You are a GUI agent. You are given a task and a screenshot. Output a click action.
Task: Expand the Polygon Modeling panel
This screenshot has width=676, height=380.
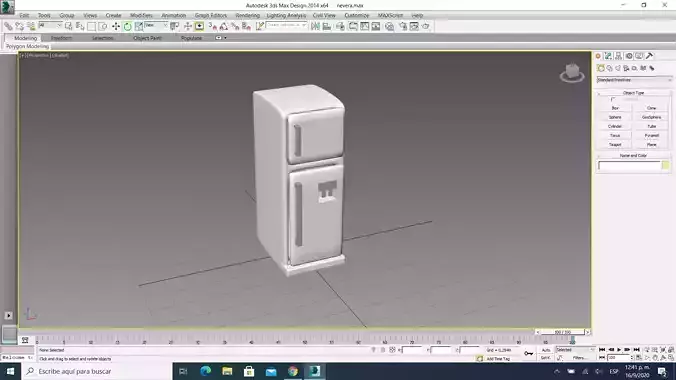[x=27, y=46]
